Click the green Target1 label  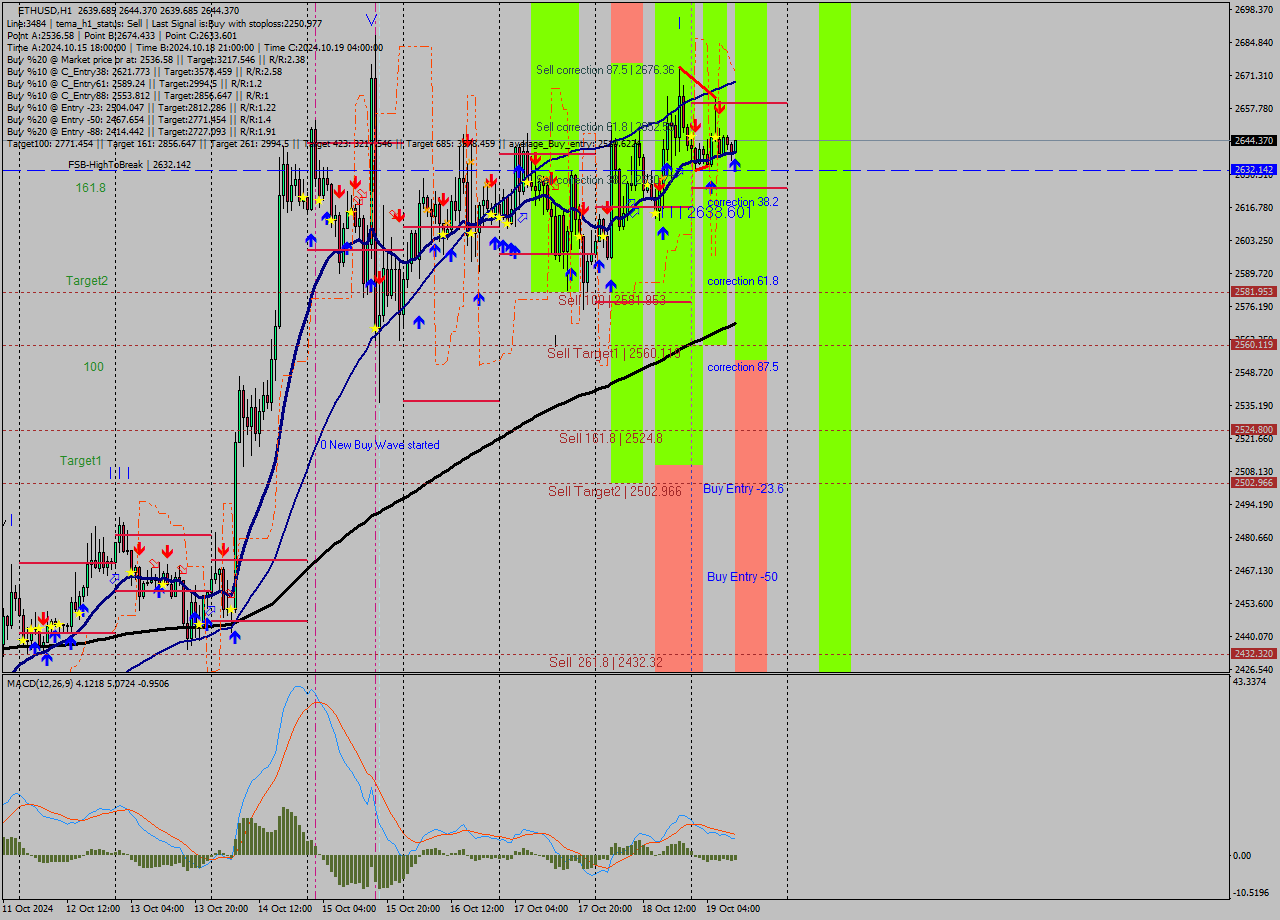tap(81, 461)
